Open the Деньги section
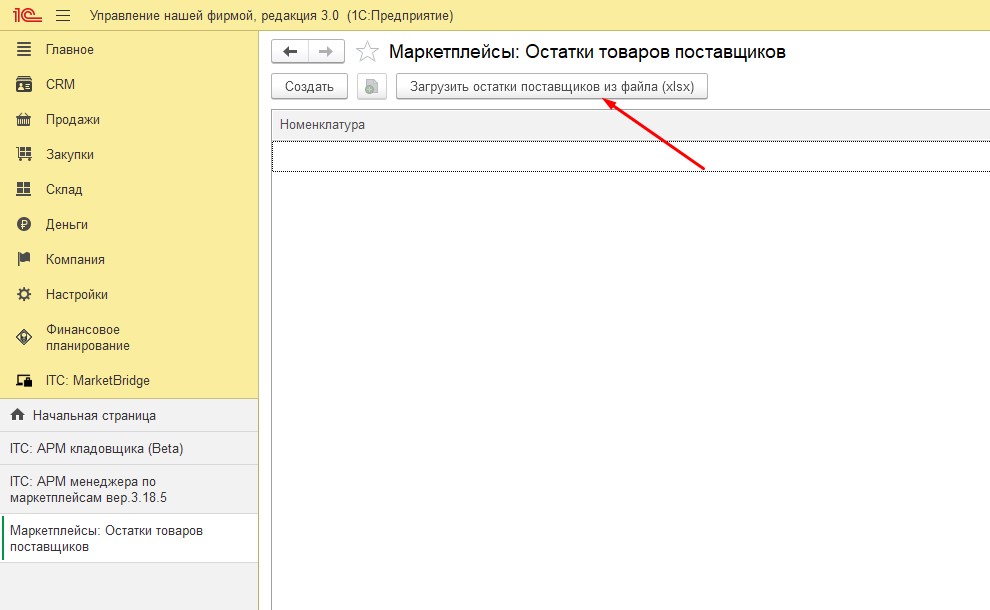990x610 pixels. (66, 224)
